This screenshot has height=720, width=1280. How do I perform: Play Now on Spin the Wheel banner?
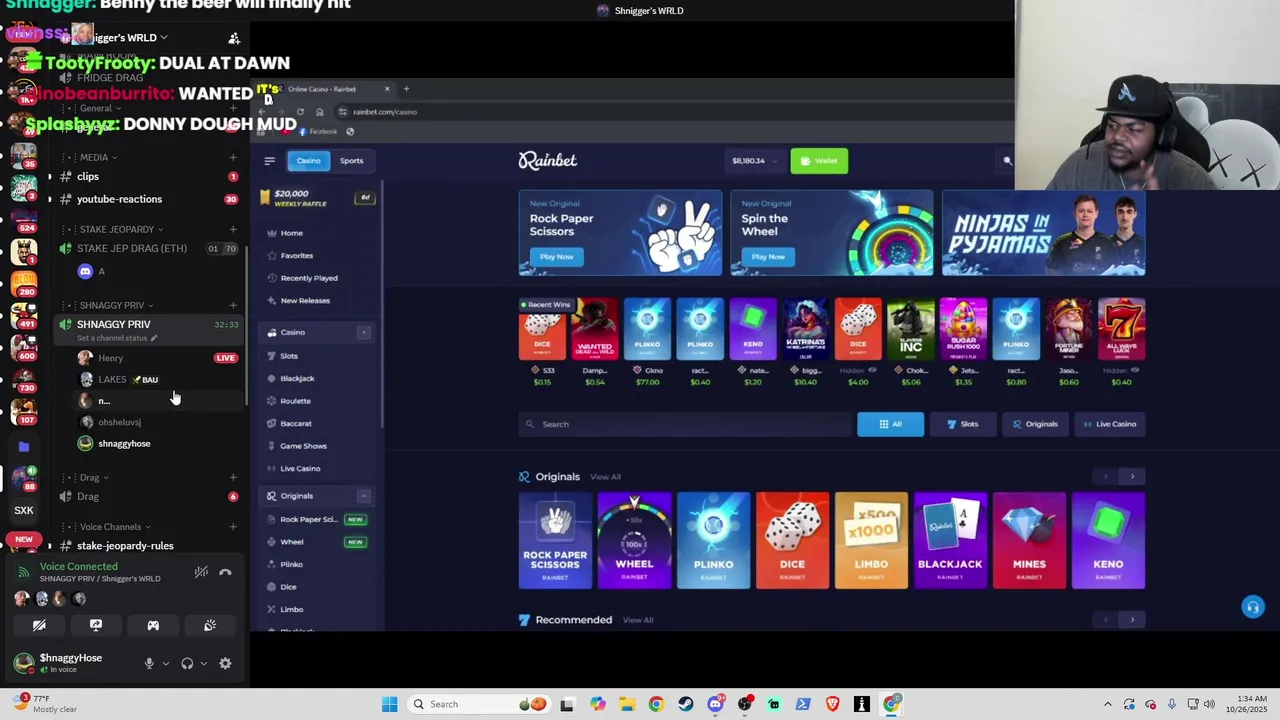768,257
